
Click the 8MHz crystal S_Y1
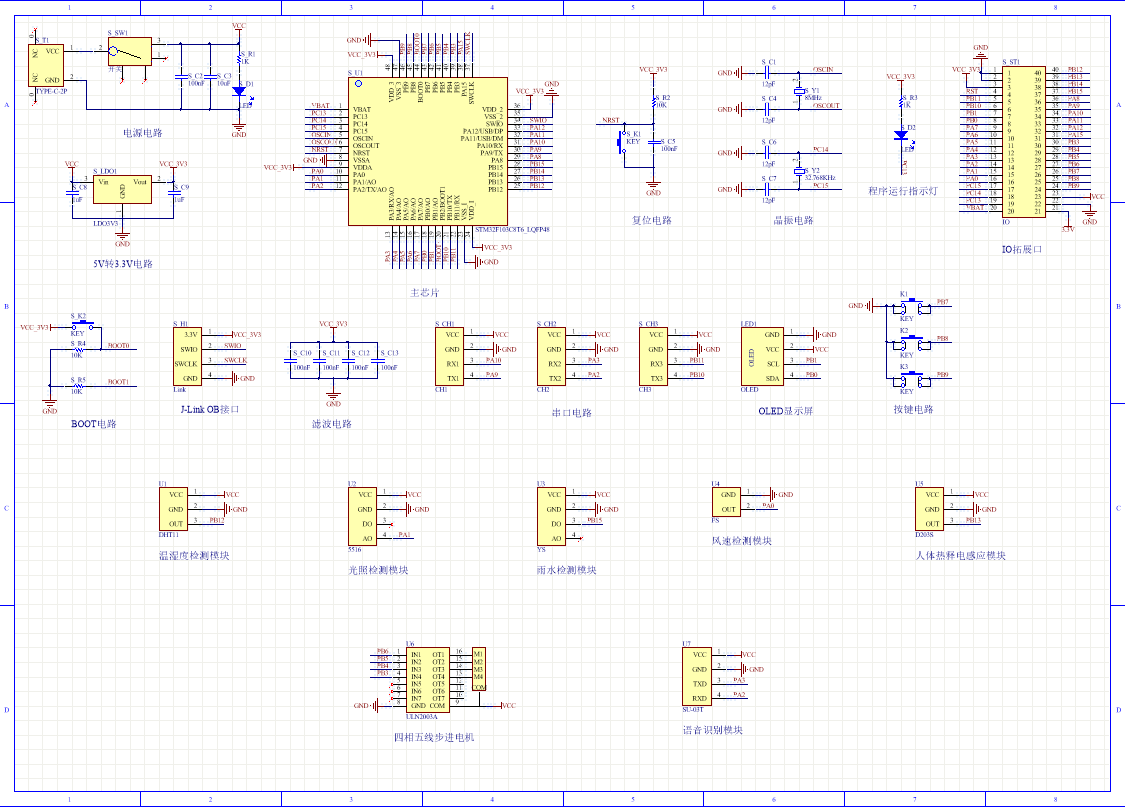click(799, 92)
